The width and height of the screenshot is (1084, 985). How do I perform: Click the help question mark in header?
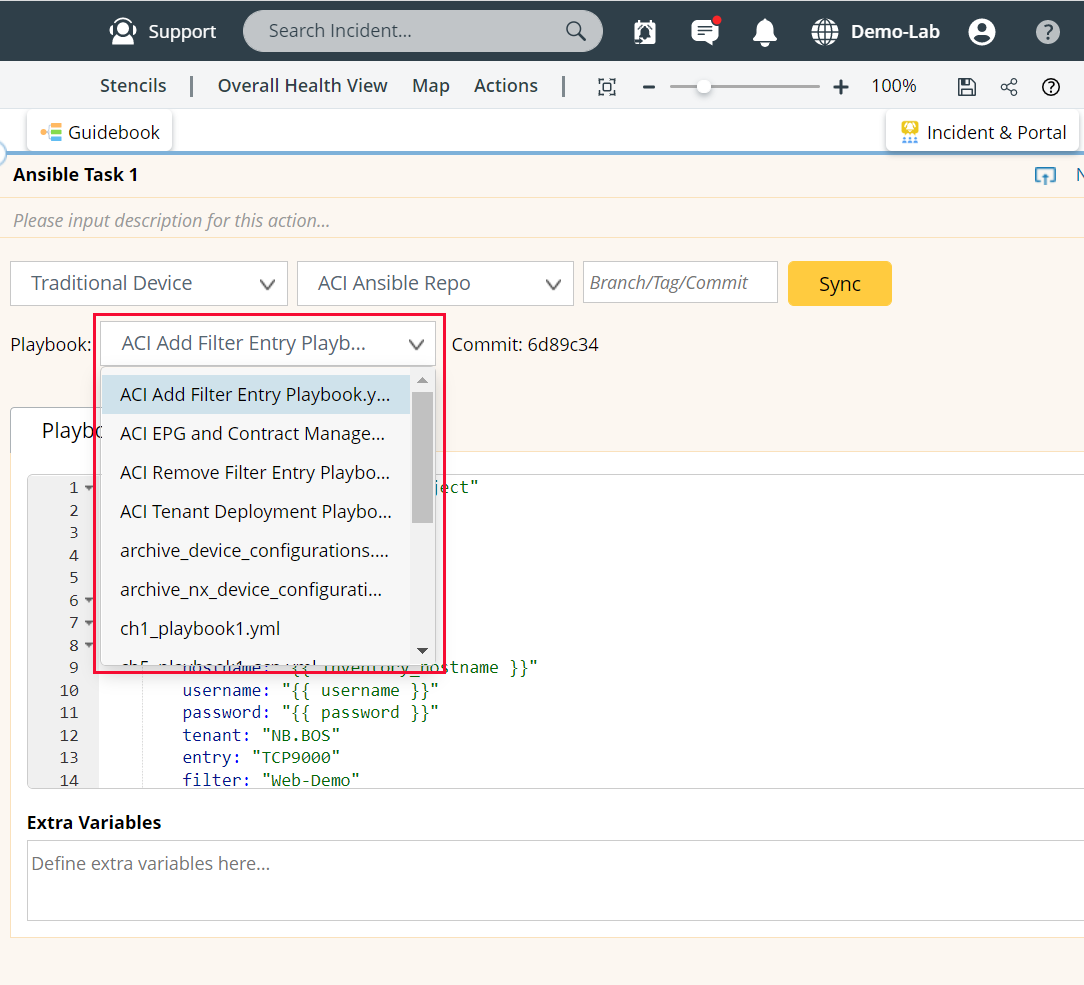coord(1047,32)
